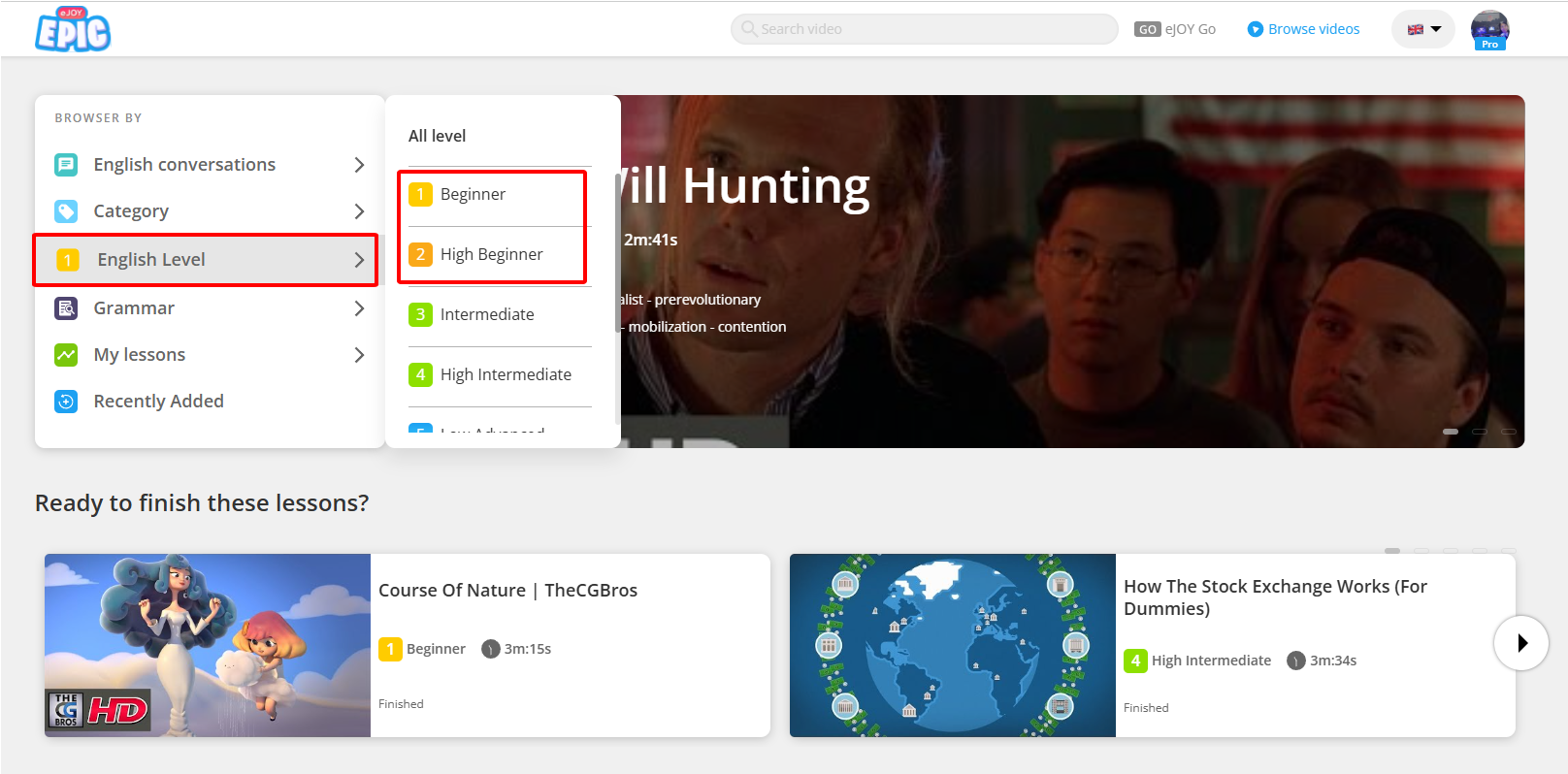Expand the English conversations chevron arrow

click(359, 165)
